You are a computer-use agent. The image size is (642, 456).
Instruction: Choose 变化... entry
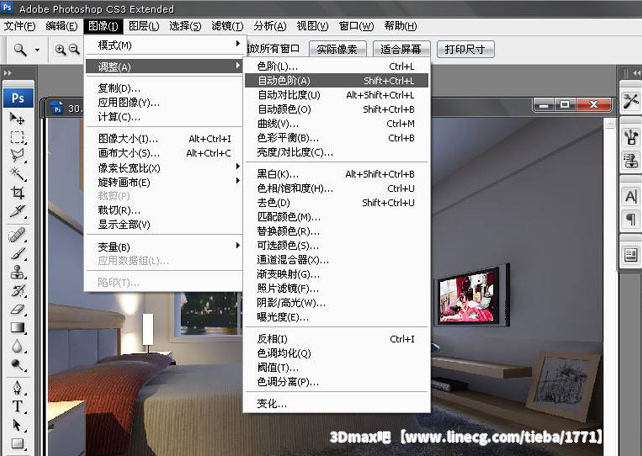click(337, 404)
